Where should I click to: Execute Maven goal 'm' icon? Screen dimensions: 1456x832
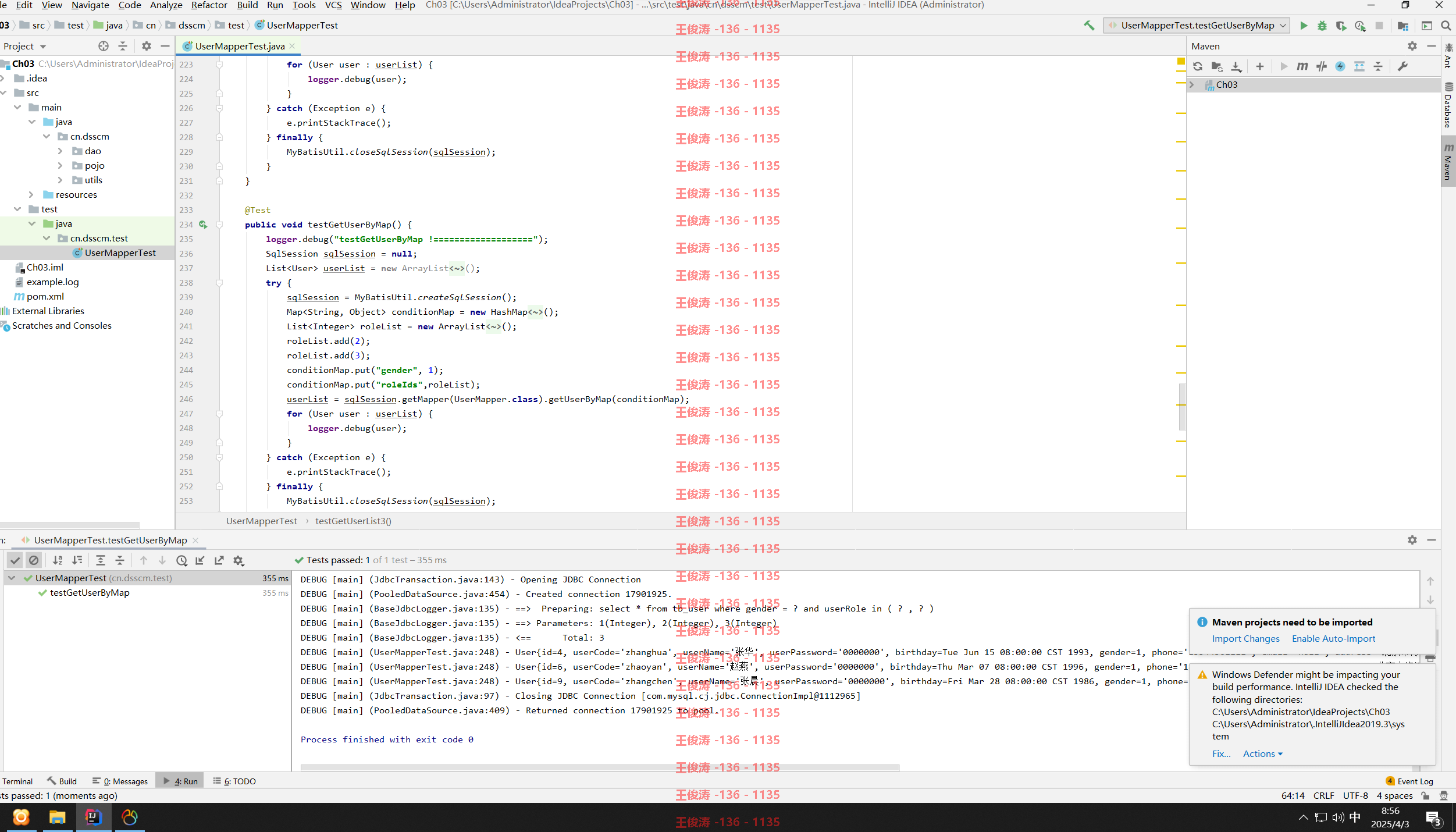(x=1302, y=66)
